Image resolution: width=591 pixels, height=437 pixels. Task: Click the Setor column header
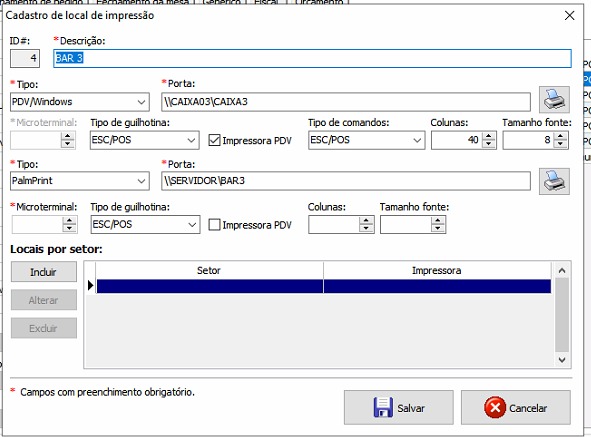(x=209, y=270)
